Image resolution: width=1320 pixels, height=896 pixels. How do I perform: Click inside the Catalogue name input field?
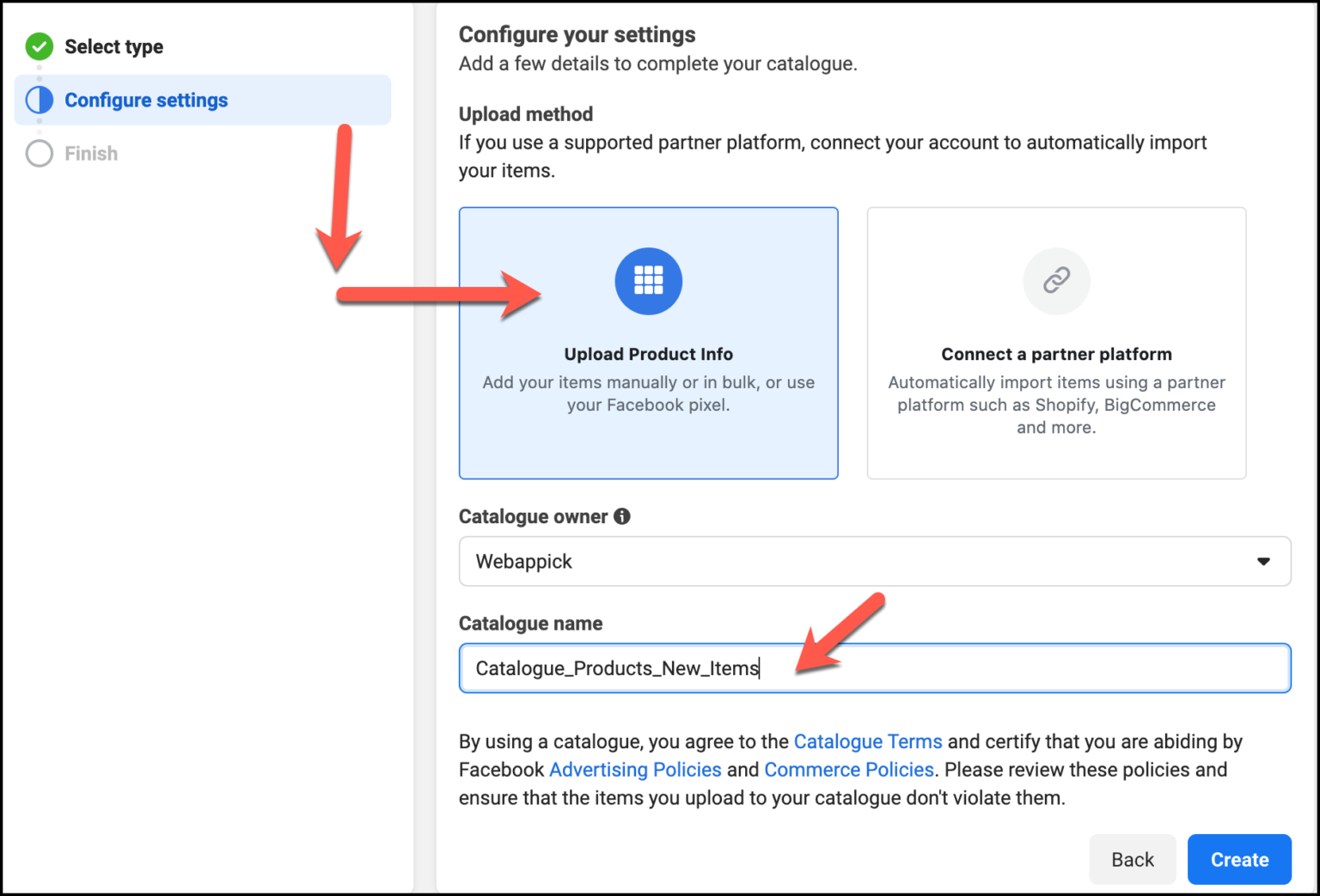(x=875, y=668)
